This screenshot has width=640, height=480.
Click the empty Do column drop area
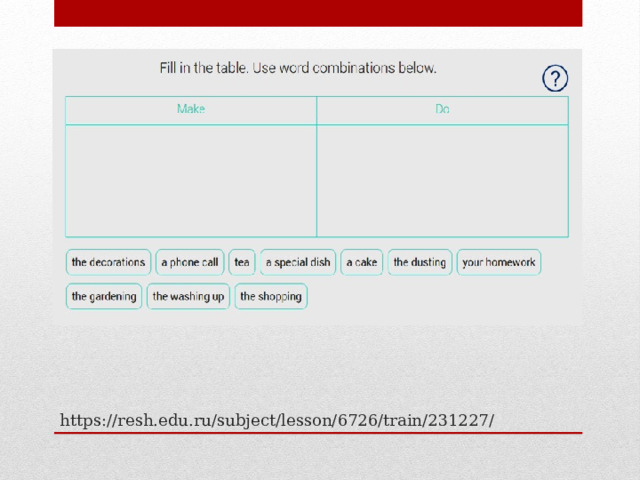[442, 181]
